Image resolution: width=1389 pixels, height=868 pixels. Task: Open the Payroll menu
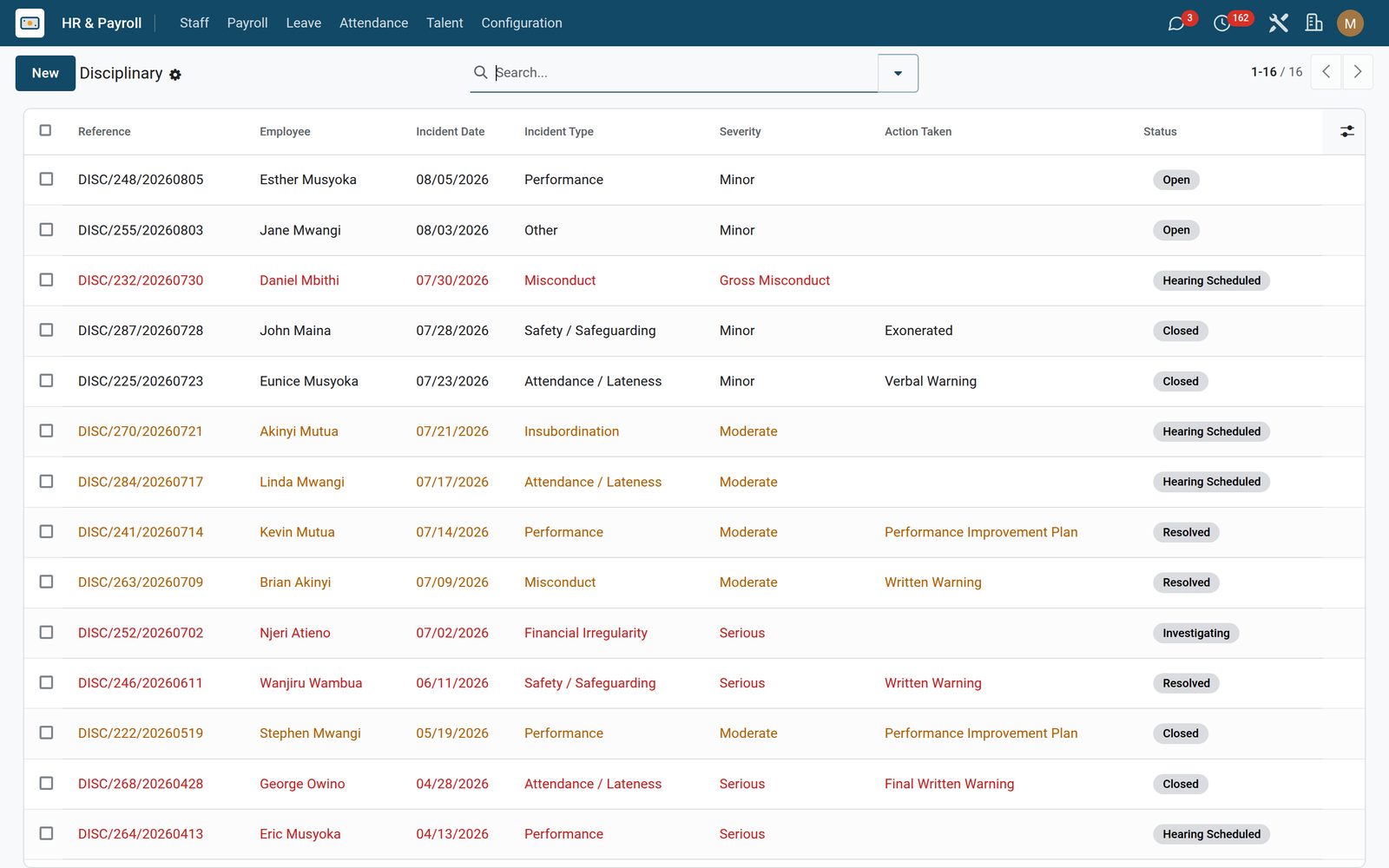tap(247, 23)
